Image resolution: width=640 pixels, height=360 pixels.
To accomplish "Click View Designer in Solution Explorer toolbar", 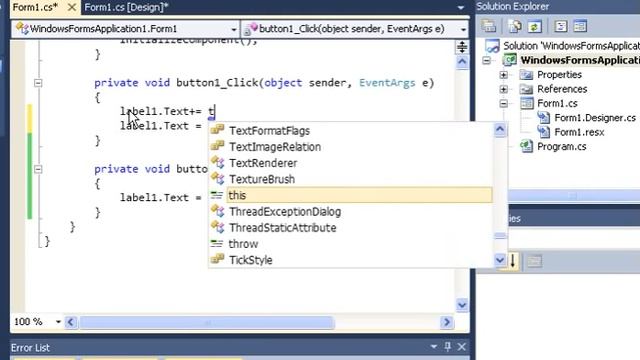I will (x=580, y=26).
